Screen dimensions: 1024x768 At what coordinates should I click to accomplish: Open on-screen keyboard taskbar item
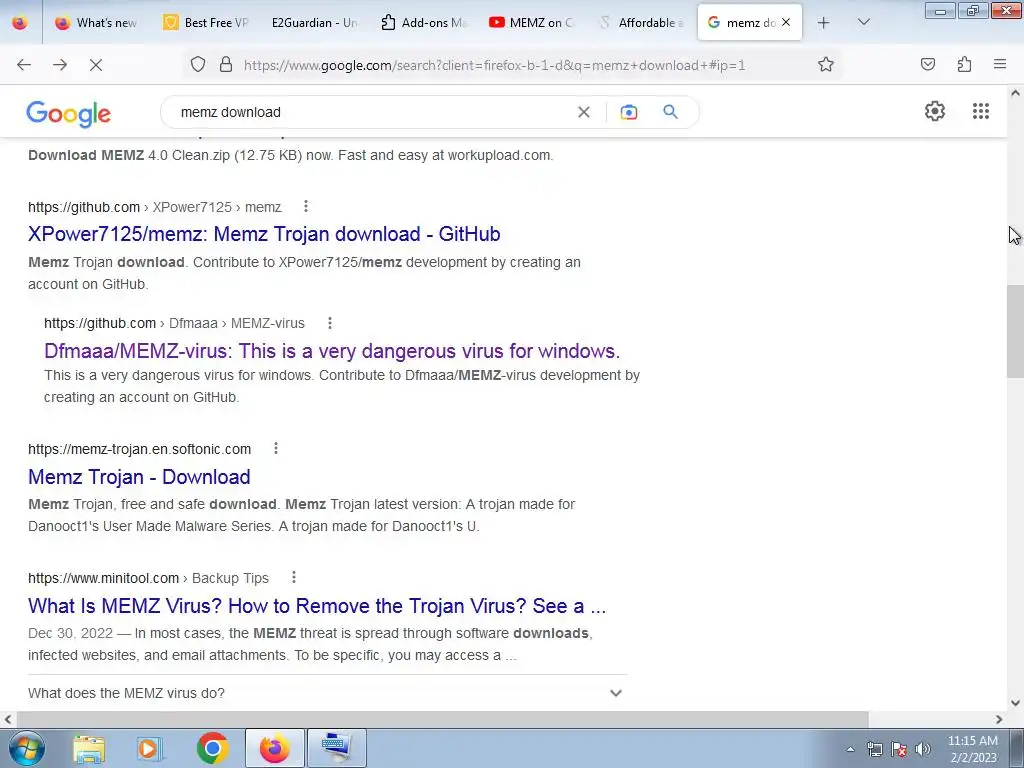336,748
